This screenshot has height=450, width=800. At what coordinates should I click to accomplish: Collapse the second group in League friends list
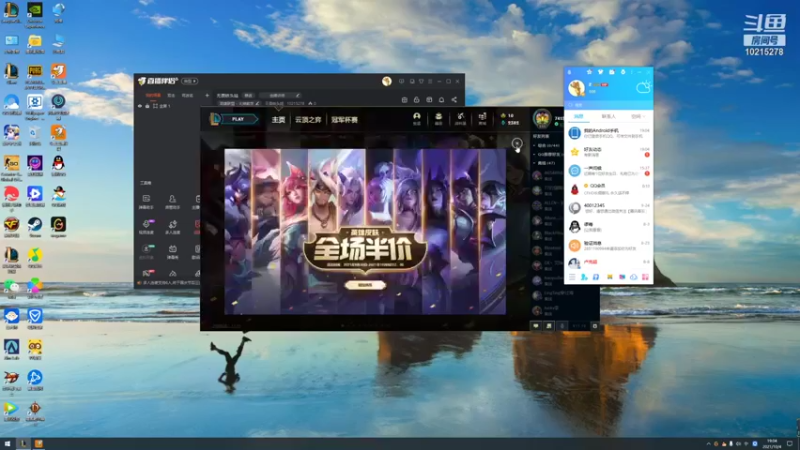[x=534, y=154]
